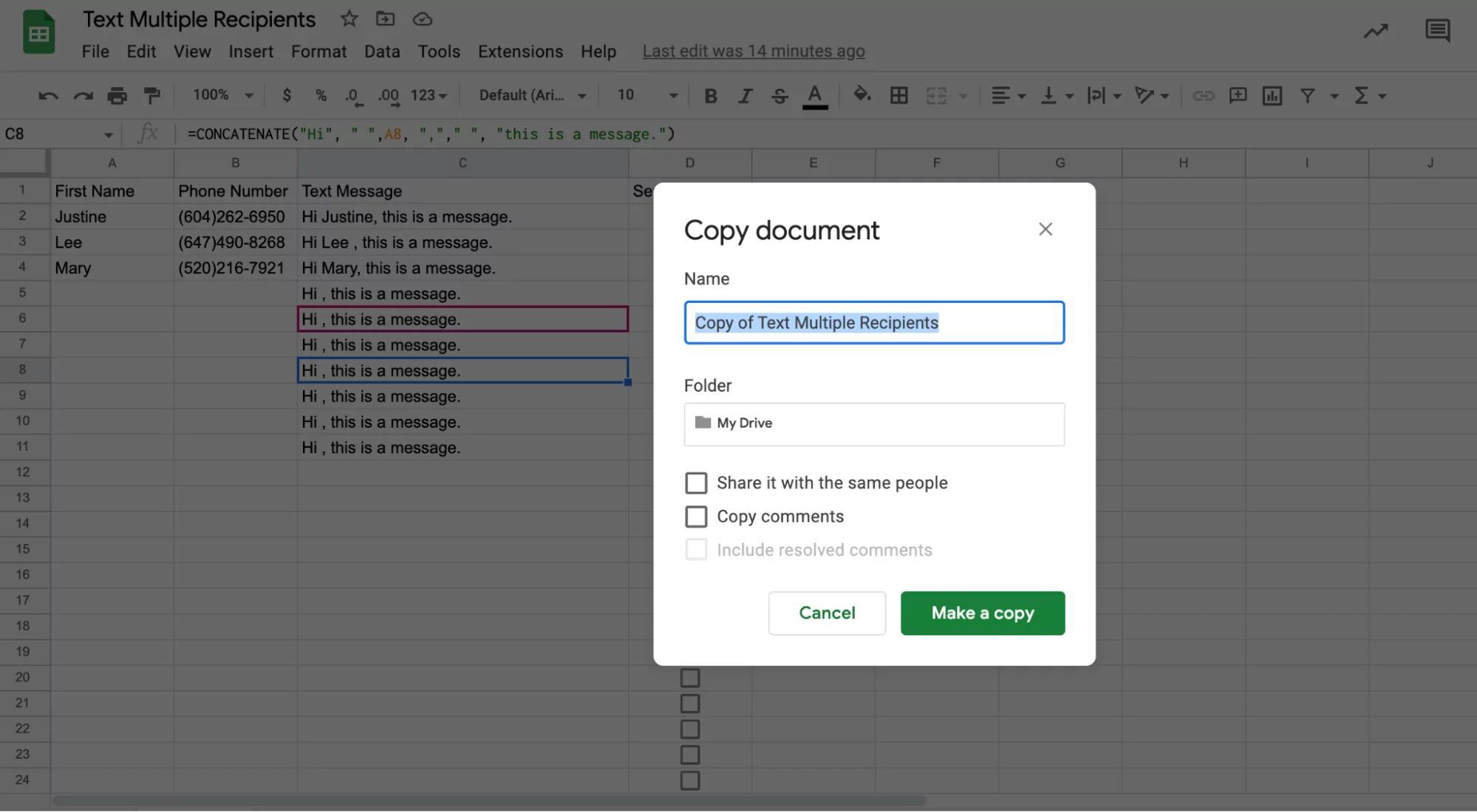Expand the 123 number format dropdown
Image resolution: width=1477 pixels, height=812 pixels.
pos(428,95)
